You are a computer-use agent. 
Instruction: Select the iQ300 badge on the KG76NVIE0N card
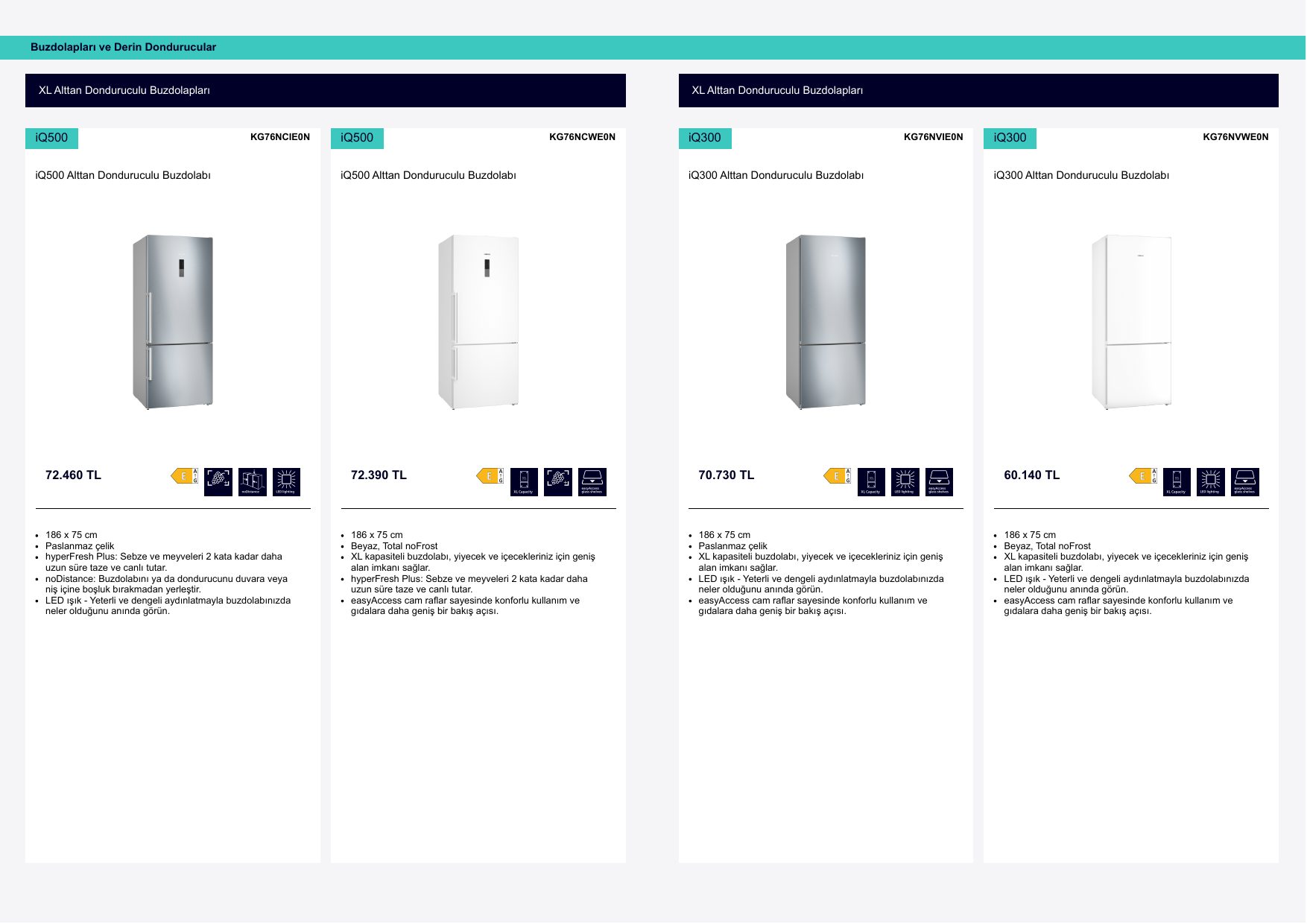(x=705, y=138)
